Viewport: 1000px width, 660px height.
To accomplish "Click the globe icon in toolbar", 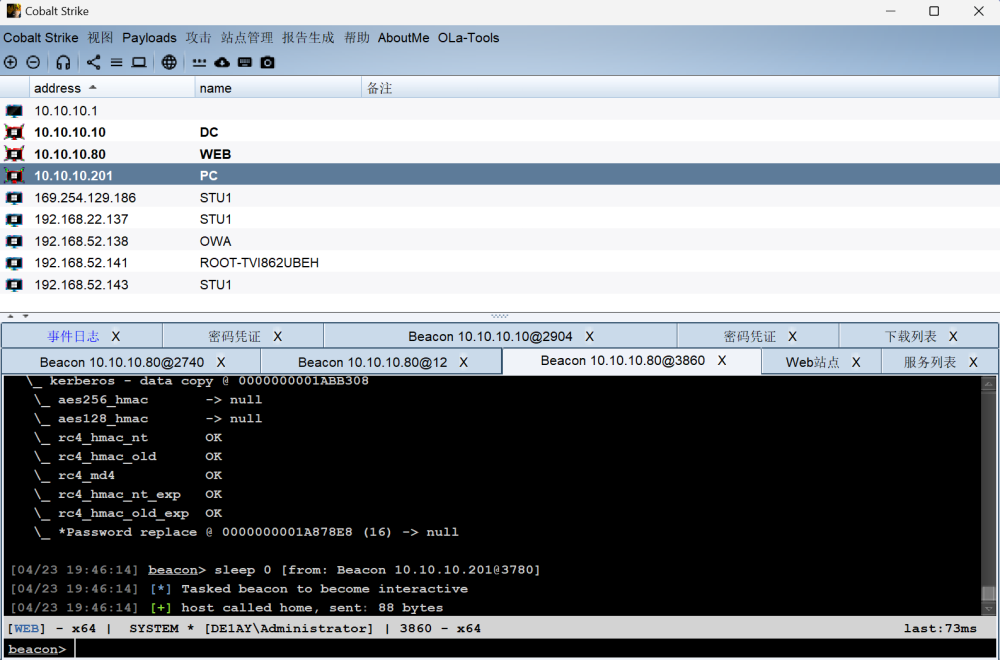I will [x=169, y=62].
